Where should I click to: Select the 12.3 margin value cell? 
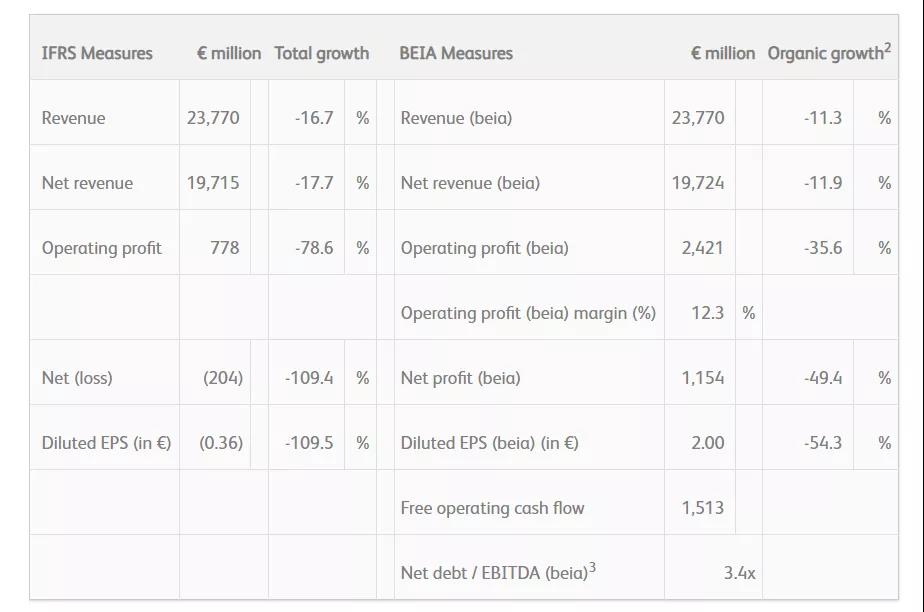[707, 313]
